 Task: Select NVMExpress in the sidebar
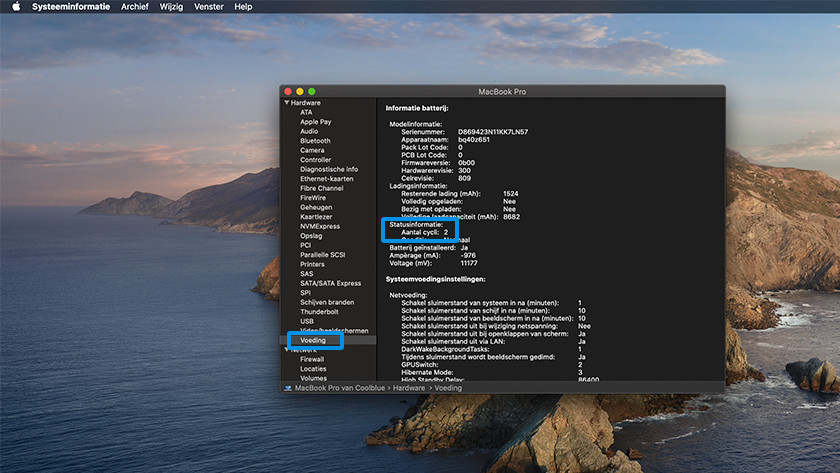(x=320, y=226)
